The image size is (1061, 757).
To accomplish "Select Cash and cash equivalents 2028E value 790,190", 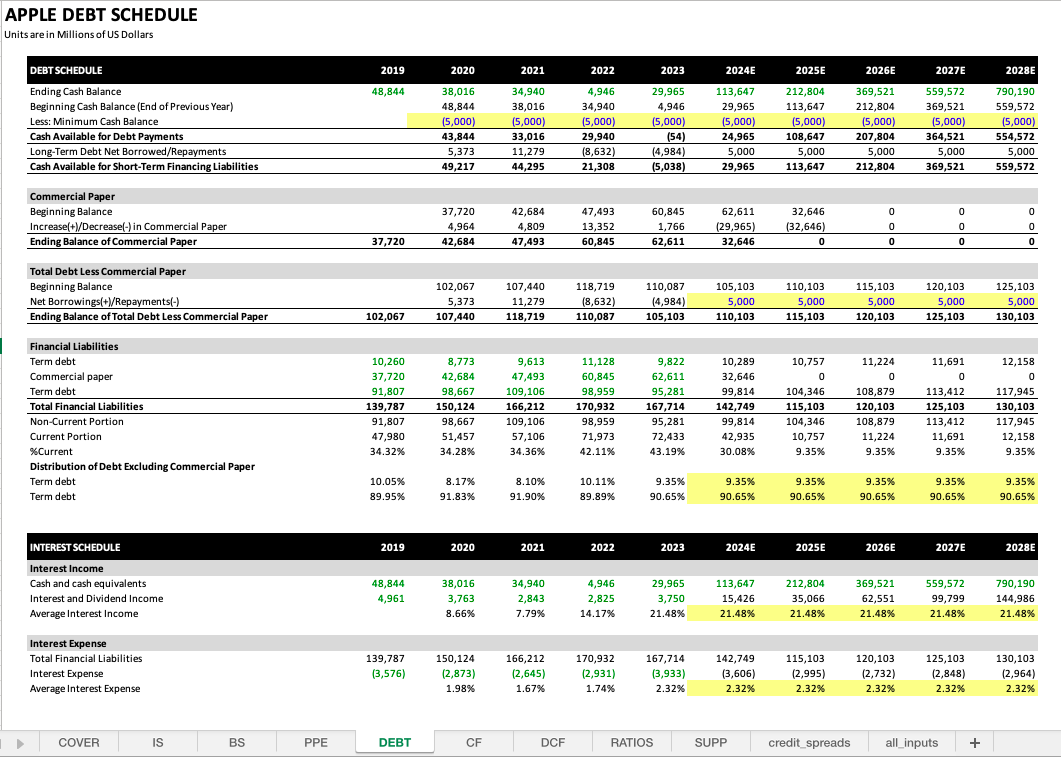I will coord(1014,584).
